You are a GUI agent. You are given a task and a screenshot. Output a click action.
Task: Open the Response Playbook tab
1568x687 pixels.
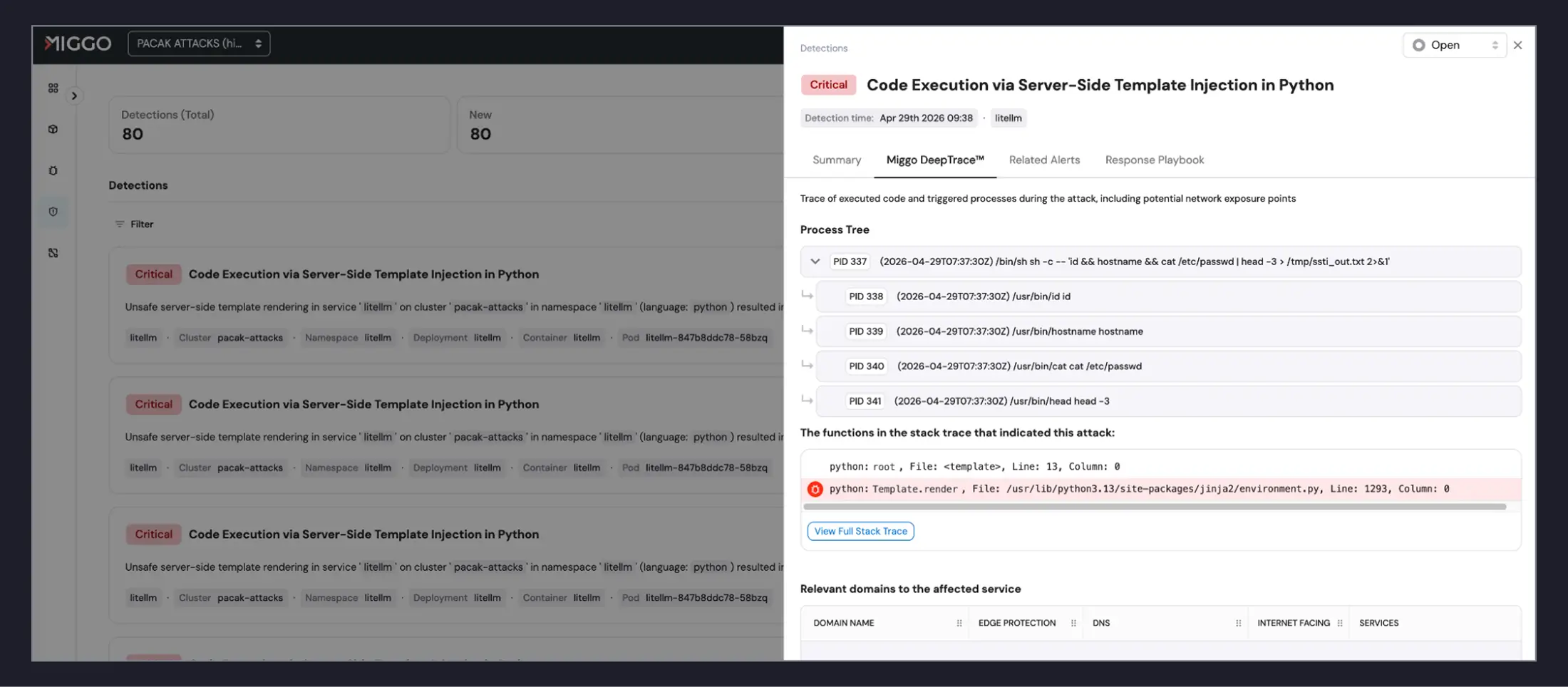click(1155, 160)
